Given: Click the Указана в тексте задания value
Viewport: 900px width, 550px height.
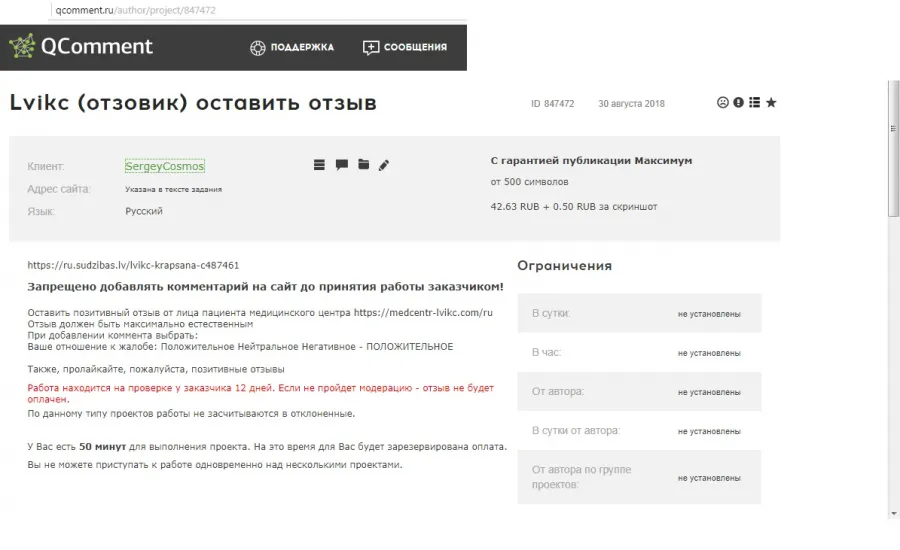Looking at the screenshot, I should tap(173, 189).
